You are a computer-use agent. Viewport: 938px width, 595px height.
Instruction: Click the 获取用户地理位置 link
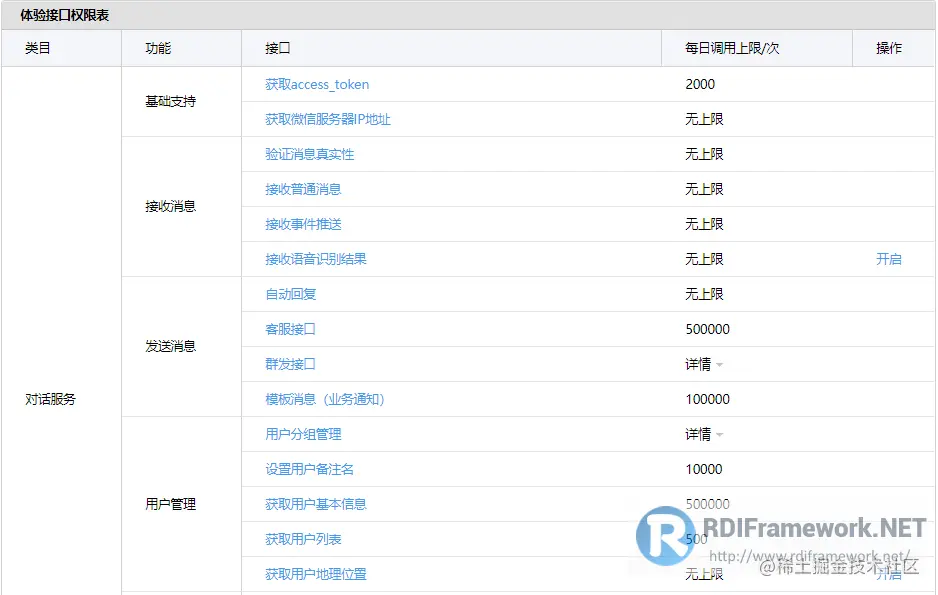[x=316, y=574]
